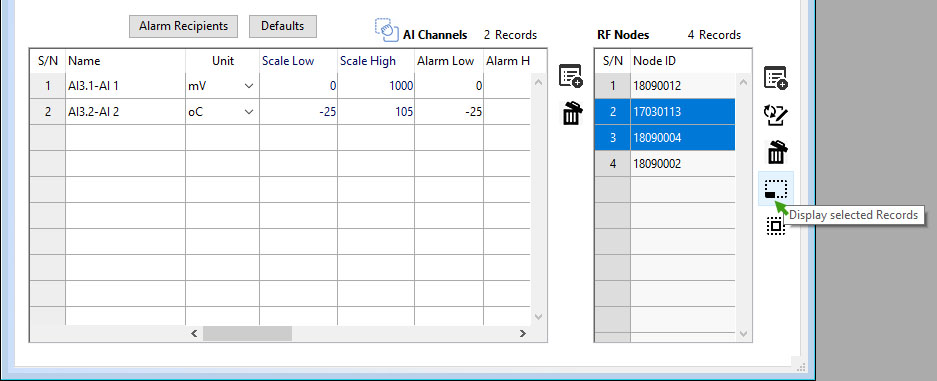The width and height of the screenshot is (937, 381).
Task: Click right arrow of AI Channels horizontal scrollbar
Action: [x=523, y=333]
